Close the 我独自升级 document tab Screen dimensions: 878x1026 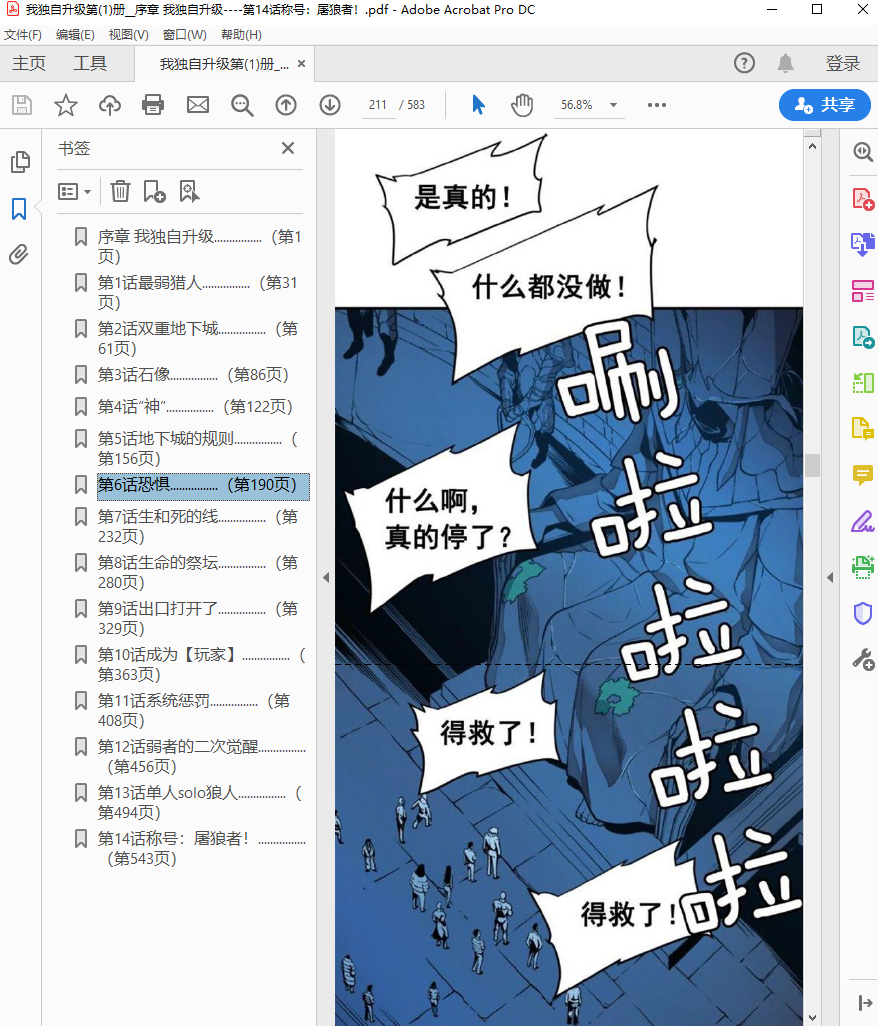point(302,63)
